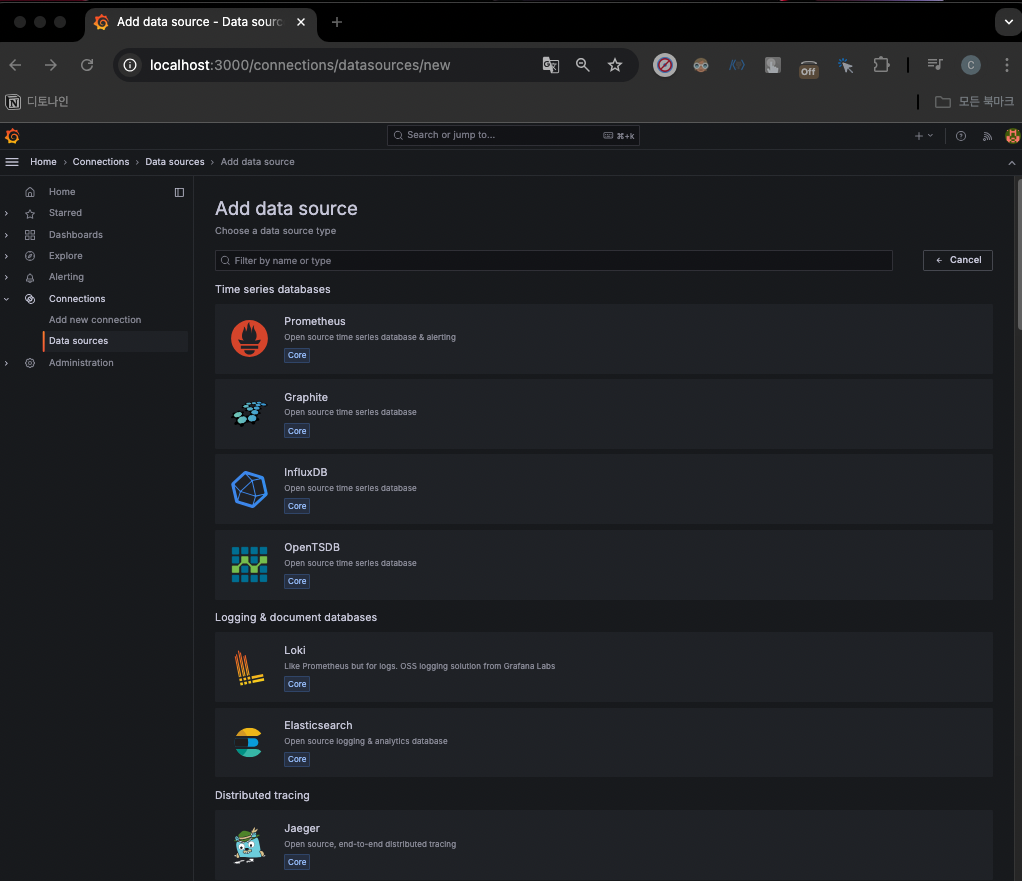Image resolution: width=1022 pixels, height=881 pixels.
Task: Expand the Explore section chevron
Action: 7,256
